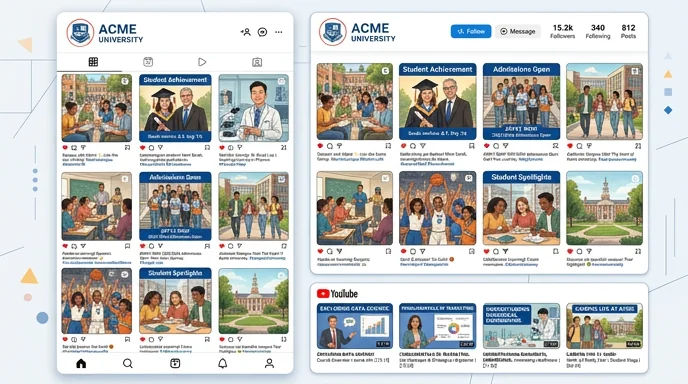Play the biomedical lab YouTube video thumbnail
Screen dimensions: 688x384
521,326
